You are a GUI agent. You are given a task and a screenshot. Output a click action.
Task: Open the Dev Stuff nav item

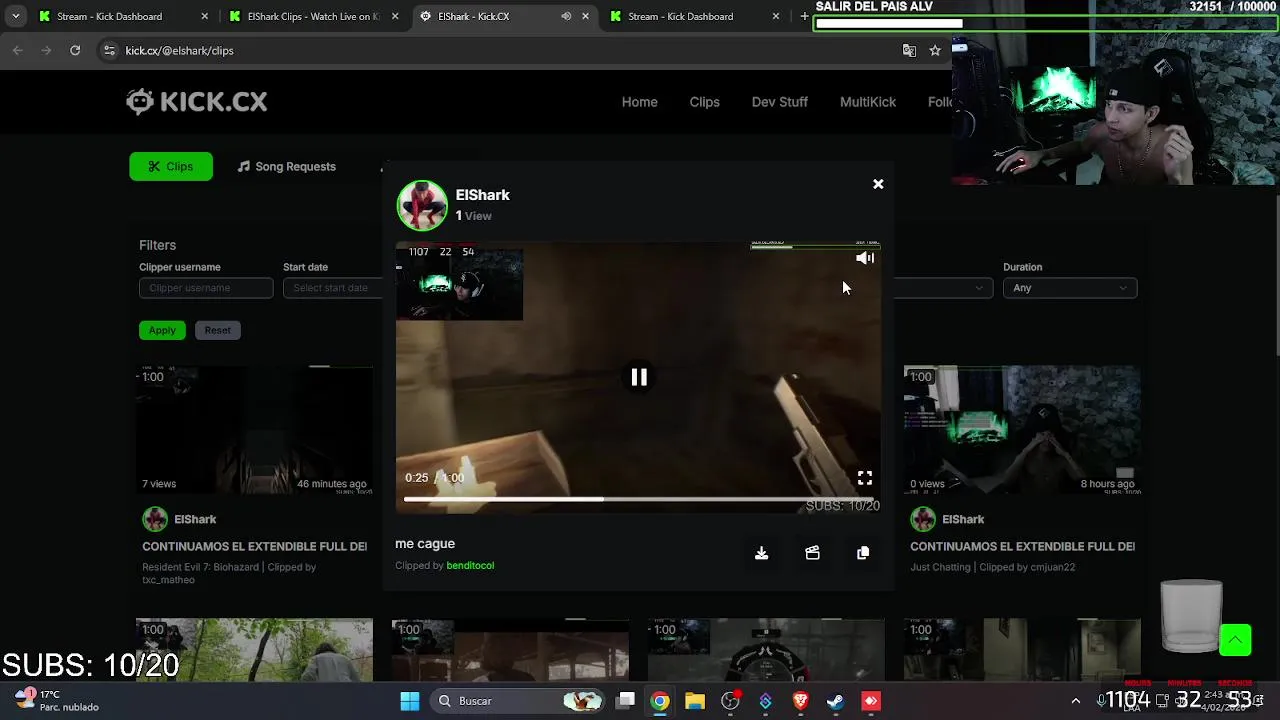[x=779, y=102]
